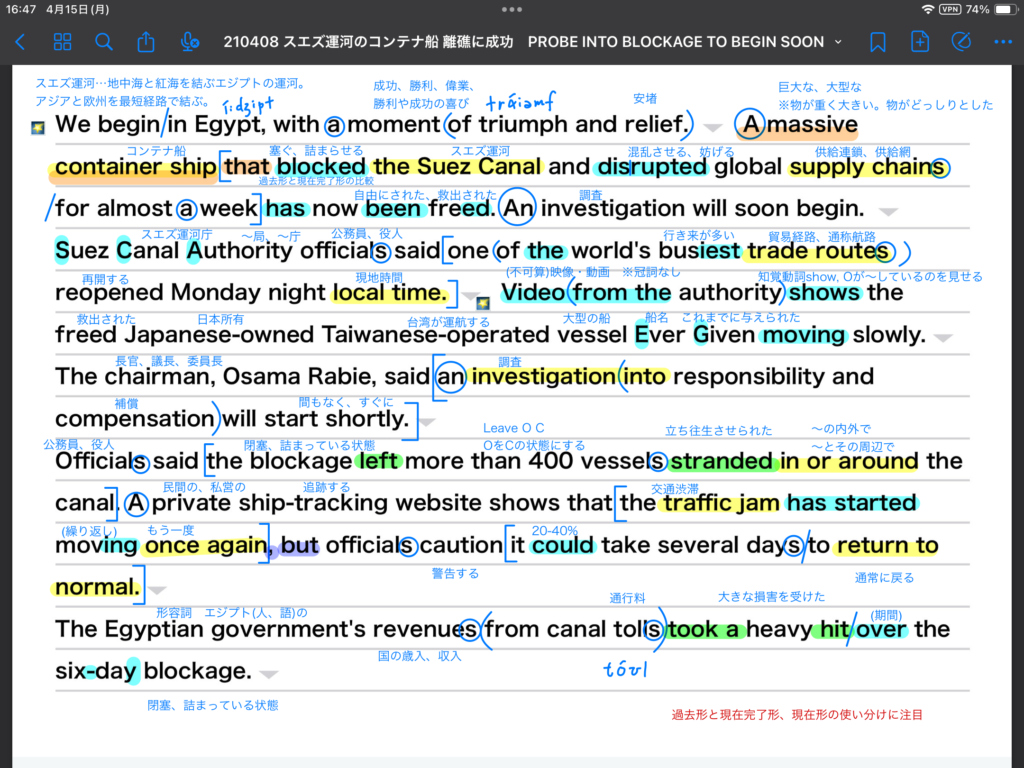Tap the highlighted phrase "traffic jam"
The width and height of the screenshot is (1024, 768).
point(721,503)
